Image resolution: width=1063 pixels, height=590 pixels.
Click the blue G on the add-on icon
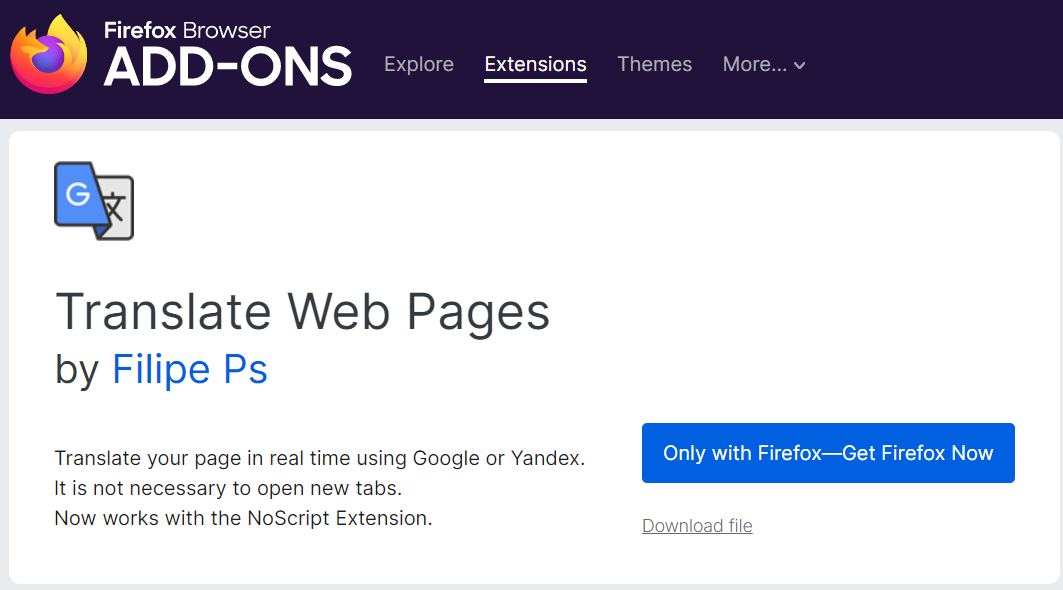(x=79, y=194)
